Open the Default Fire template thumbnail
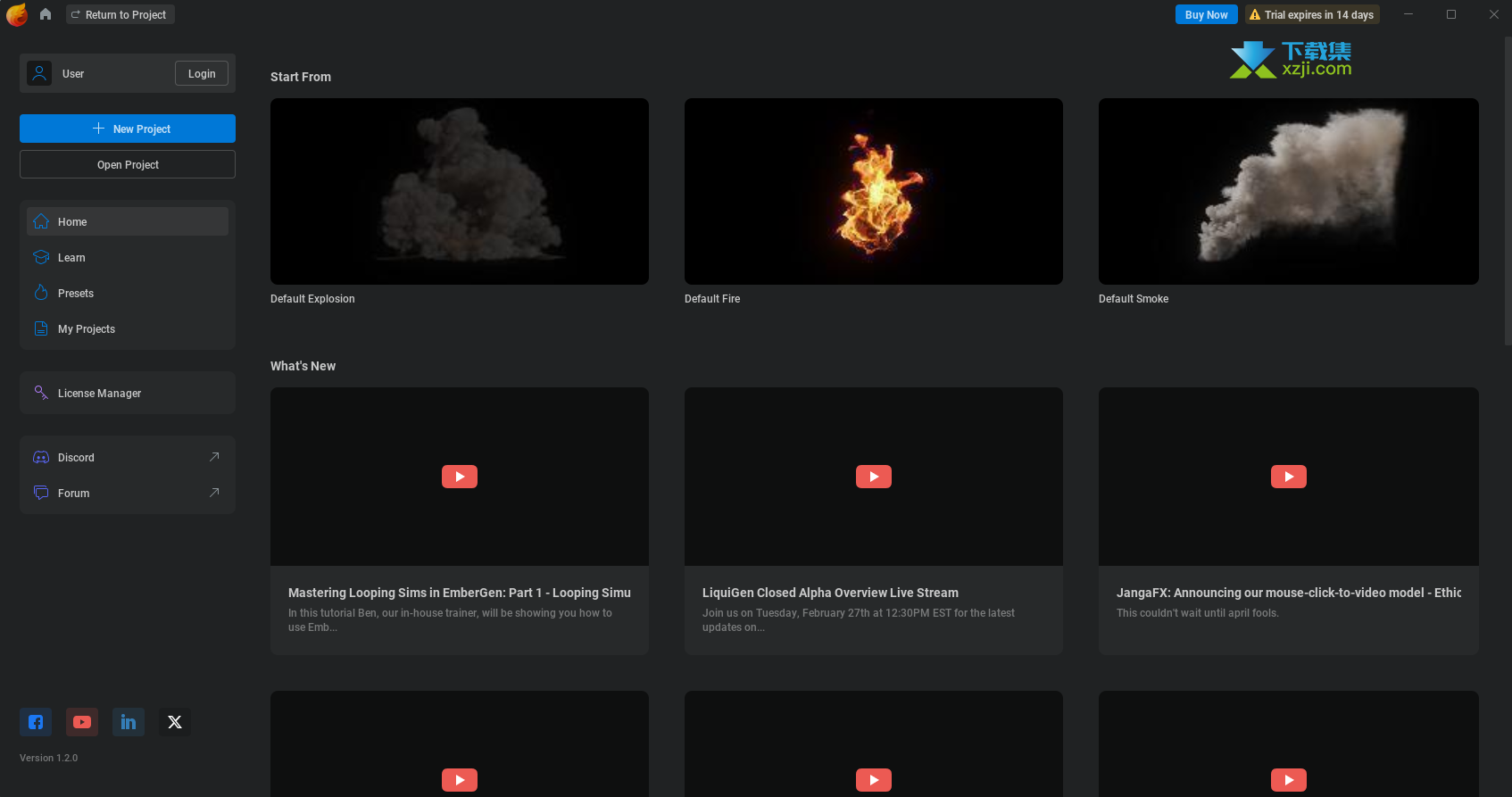This screenshot has width=1512, height=797. point(874,191)
